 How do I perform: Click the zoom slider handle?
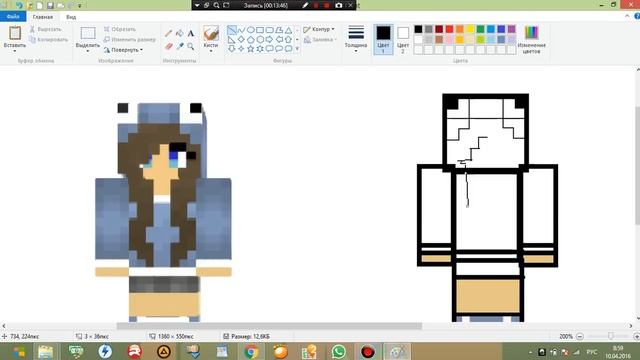611,336
